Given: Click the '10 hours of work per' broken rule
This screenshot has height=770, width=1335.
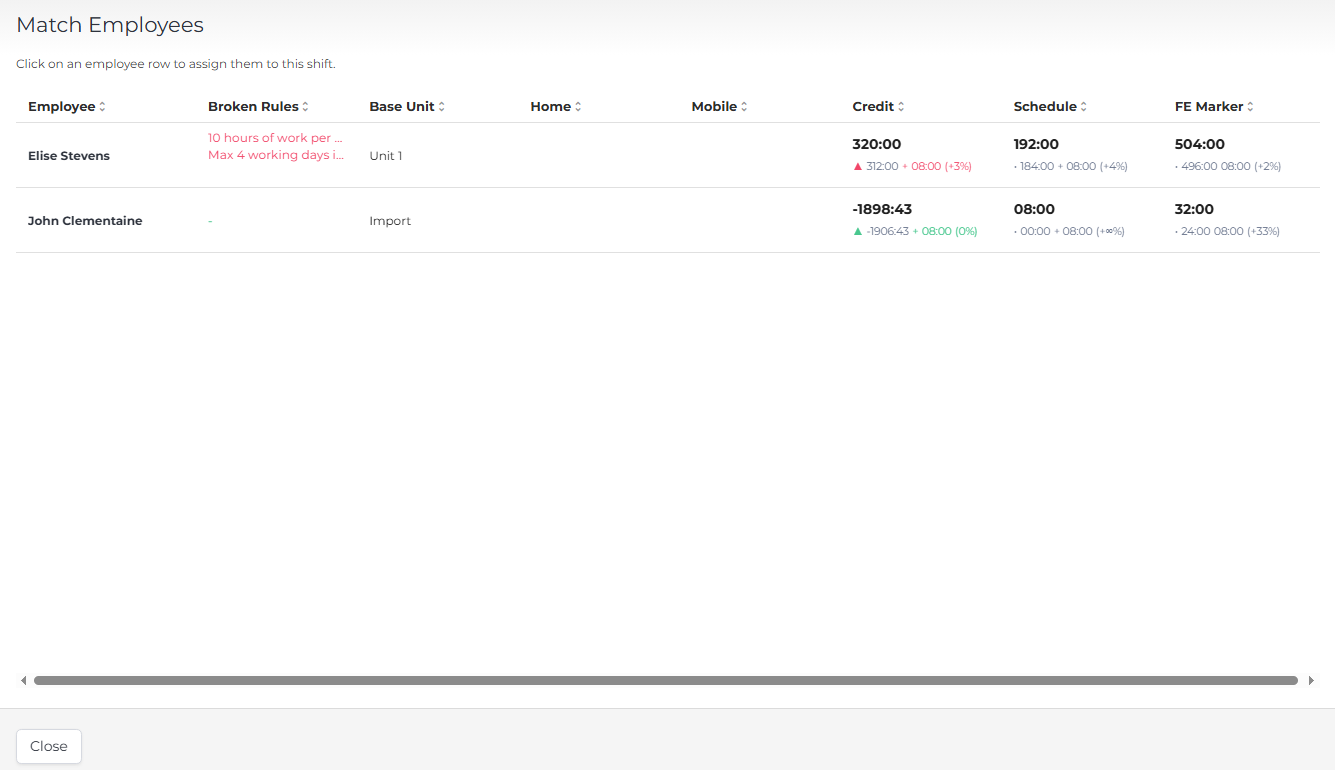Looking at the screenshot, I should coord(275,138).
